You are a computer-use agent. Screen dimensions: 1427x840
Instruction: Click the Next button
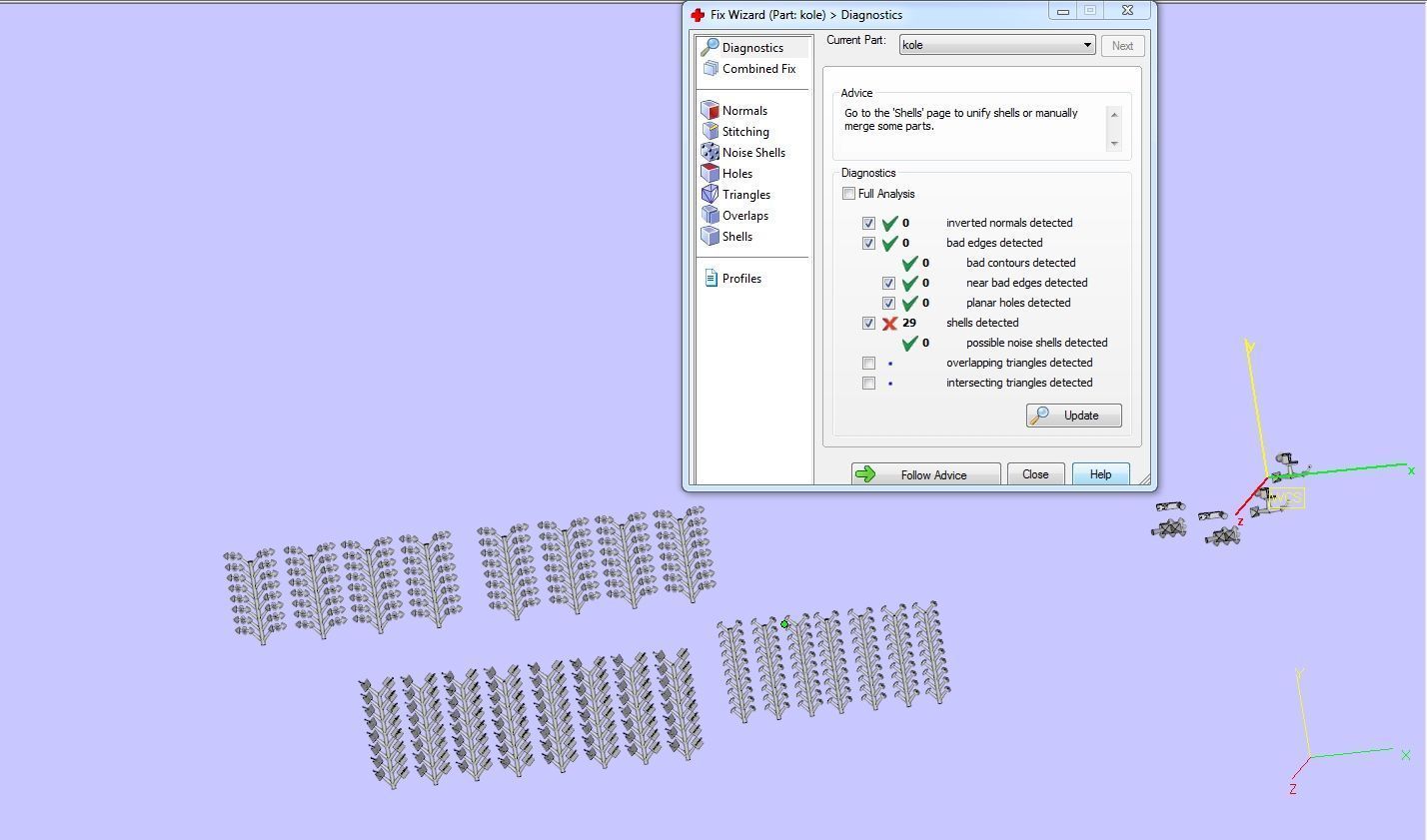pos(1122,45)
